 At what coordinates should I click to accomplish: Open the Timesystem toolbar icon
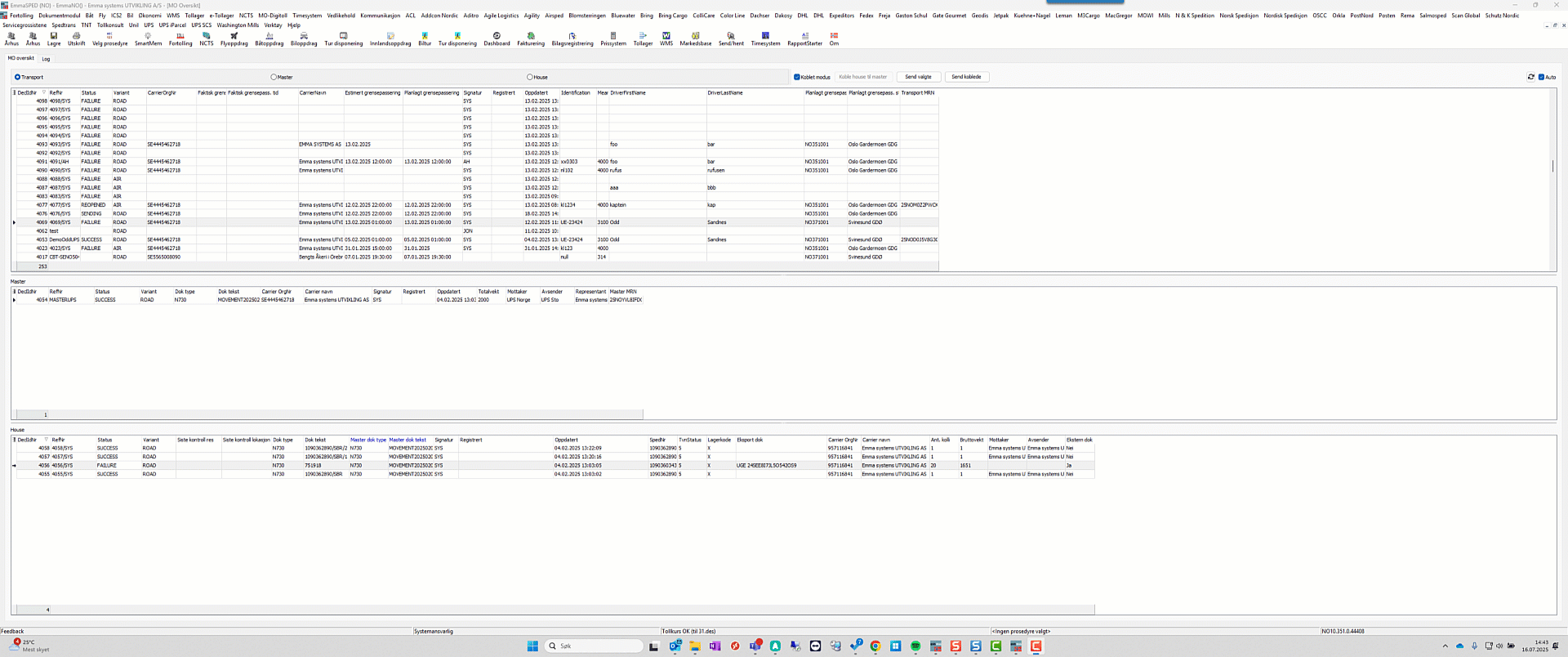pos(765,39)
